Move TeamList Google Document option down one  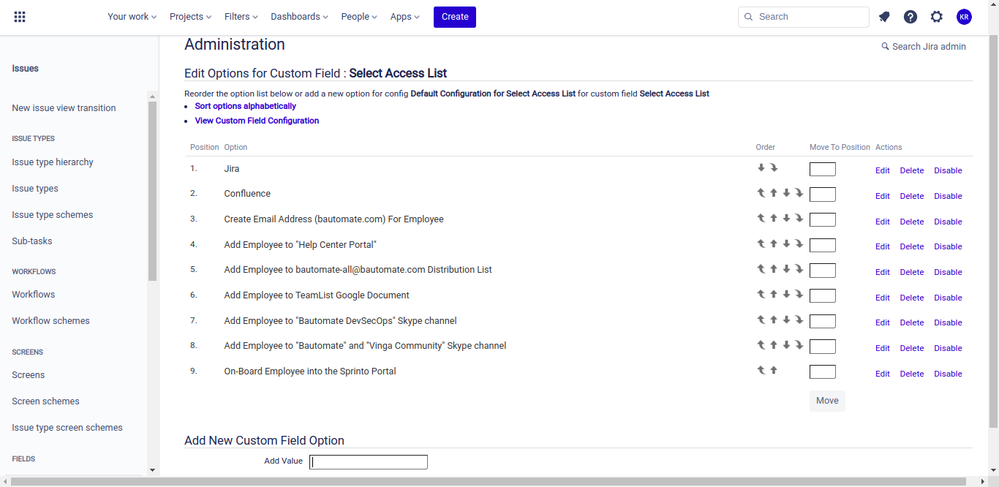[786, 294]
